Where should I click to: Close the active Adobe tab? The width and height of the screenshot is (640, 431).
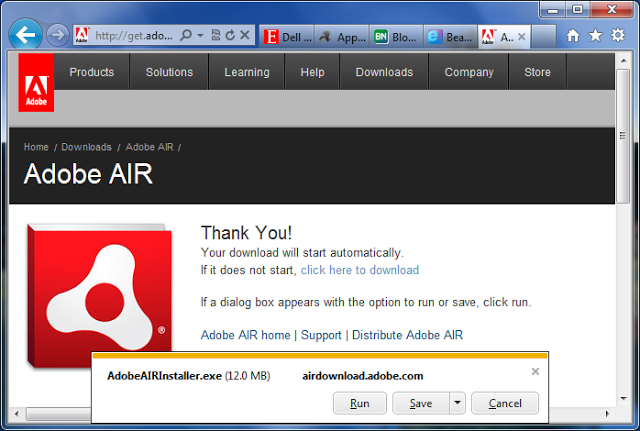click(521, 37)
